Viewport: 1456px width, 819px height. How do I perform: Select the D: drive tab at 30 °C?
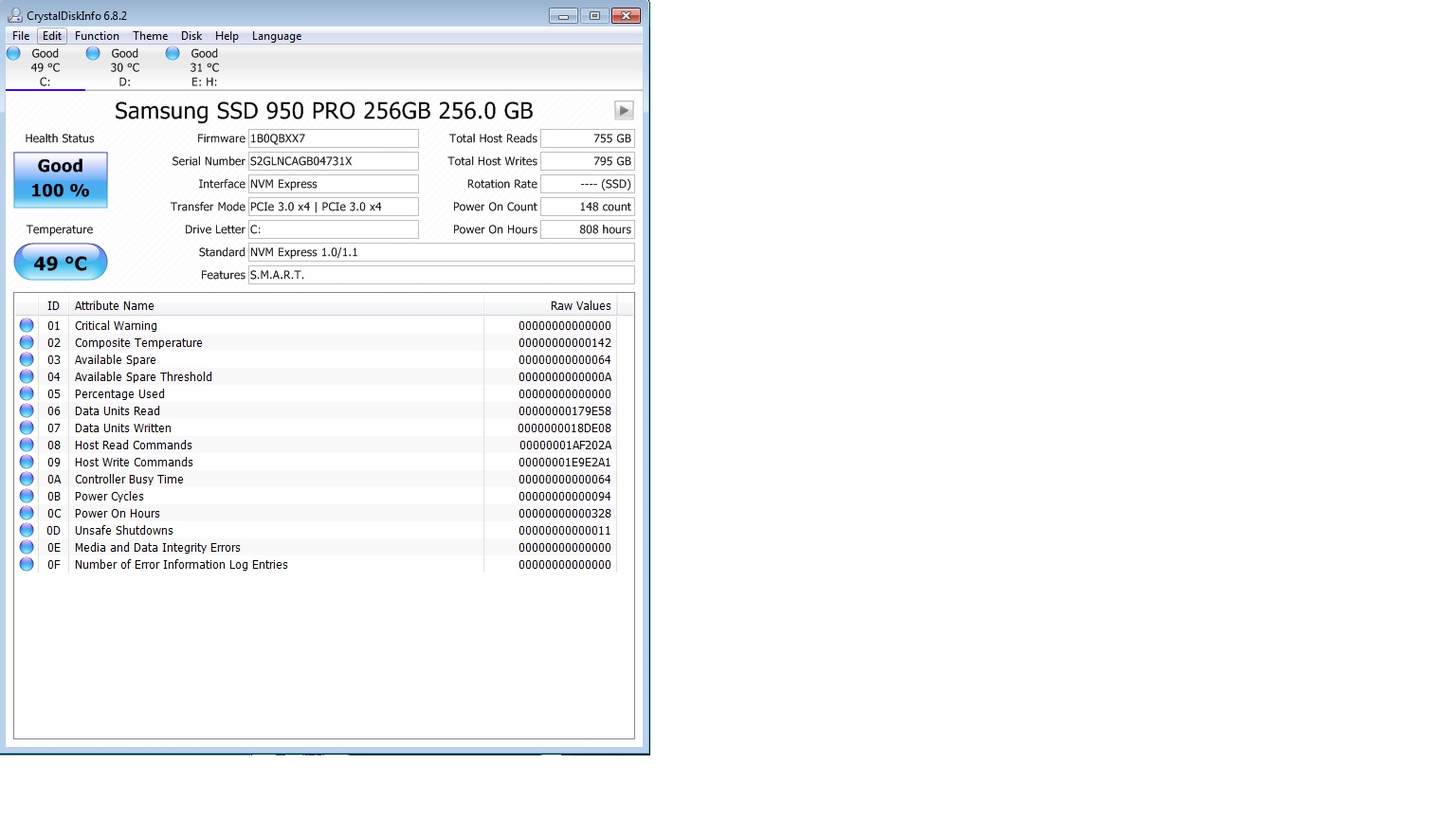[124, 67]
